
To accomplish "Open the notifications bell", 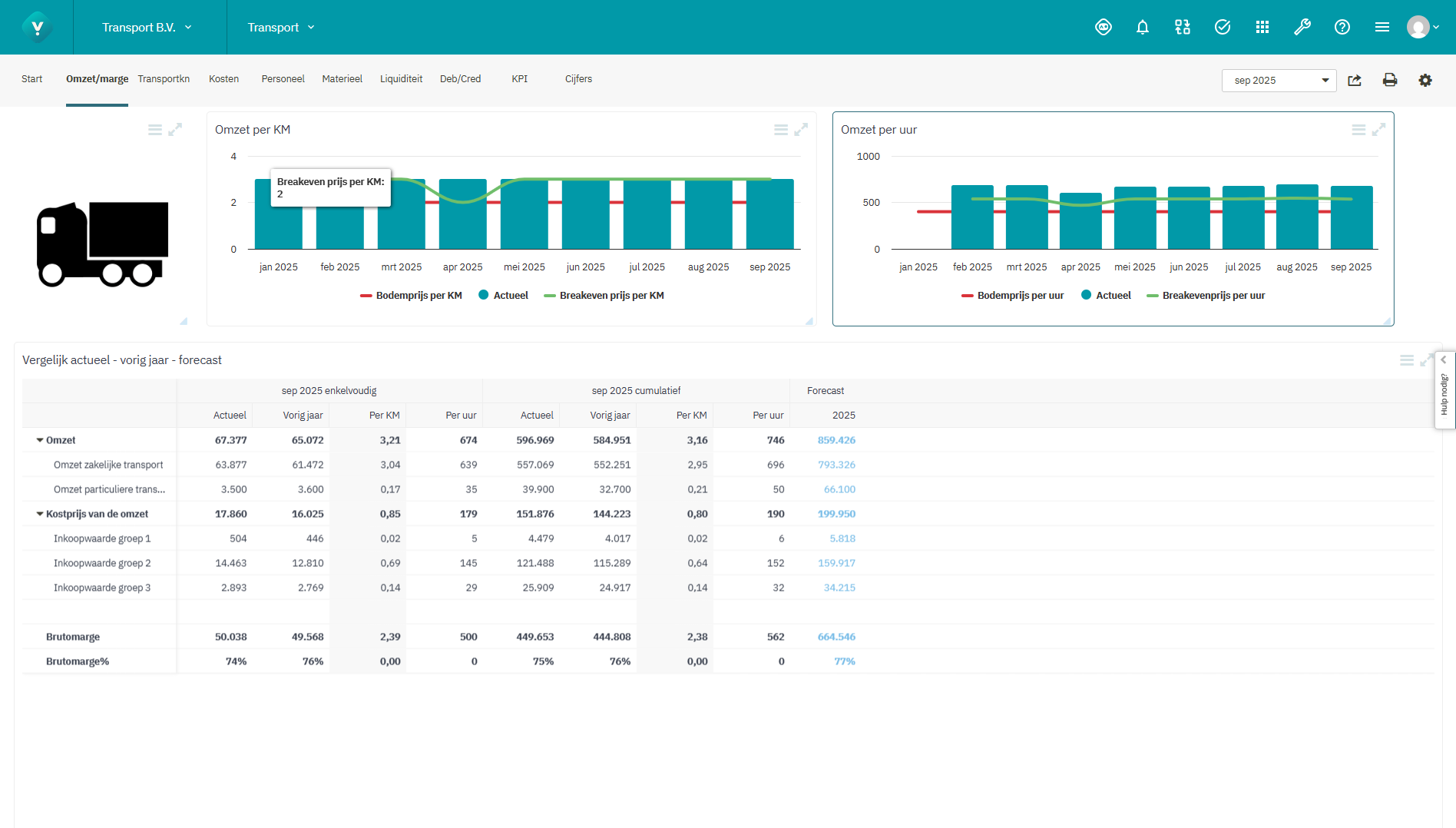I will pyautogui.click(x=1143, y=27).
